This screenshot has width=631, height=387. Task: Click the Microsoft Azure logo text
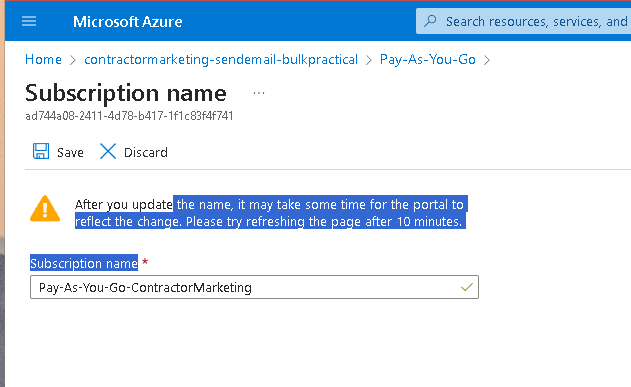[x=128, y=22]
